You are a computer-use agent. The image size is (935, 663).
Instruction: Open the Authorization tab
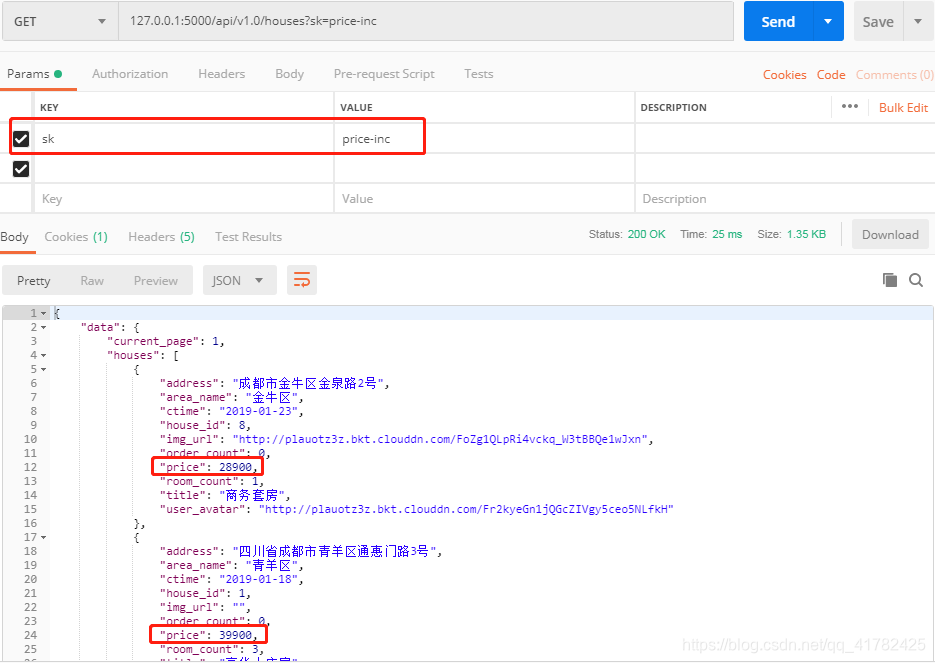click(130, 74)
